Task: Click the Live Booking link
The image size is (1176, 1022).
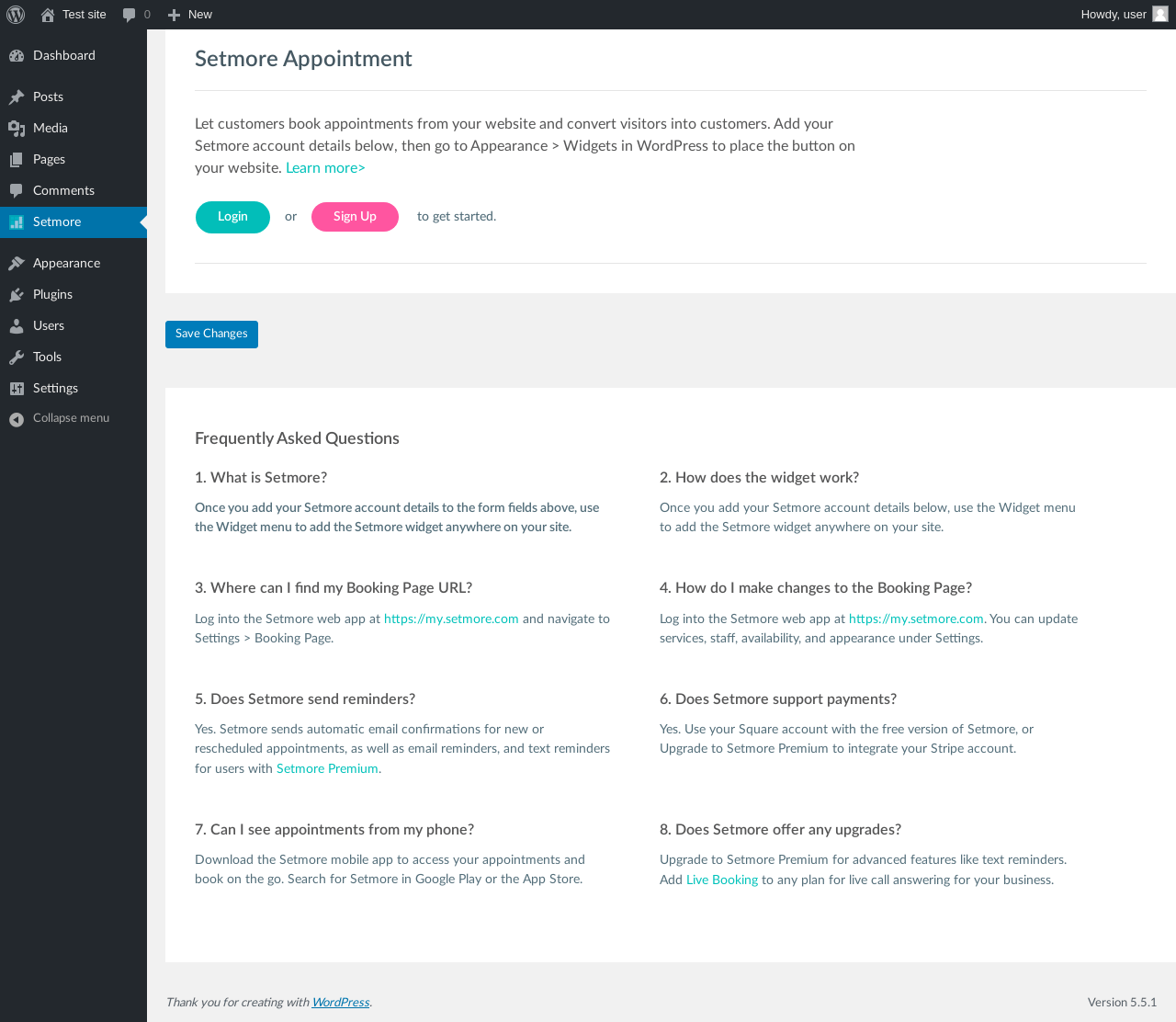Action: pos(722,880)
